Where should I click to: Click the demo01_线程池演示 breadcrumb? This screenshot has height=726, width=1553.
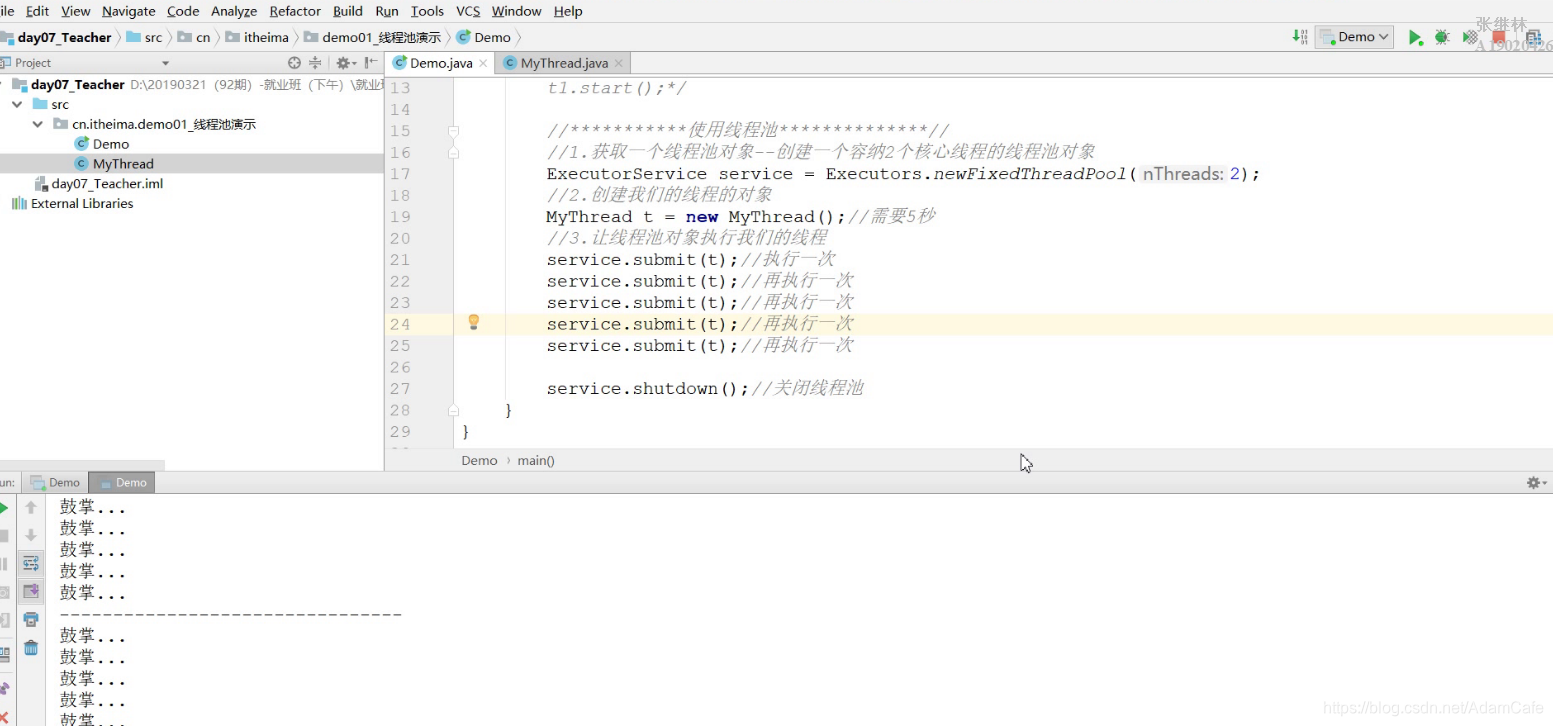[372, 37]
